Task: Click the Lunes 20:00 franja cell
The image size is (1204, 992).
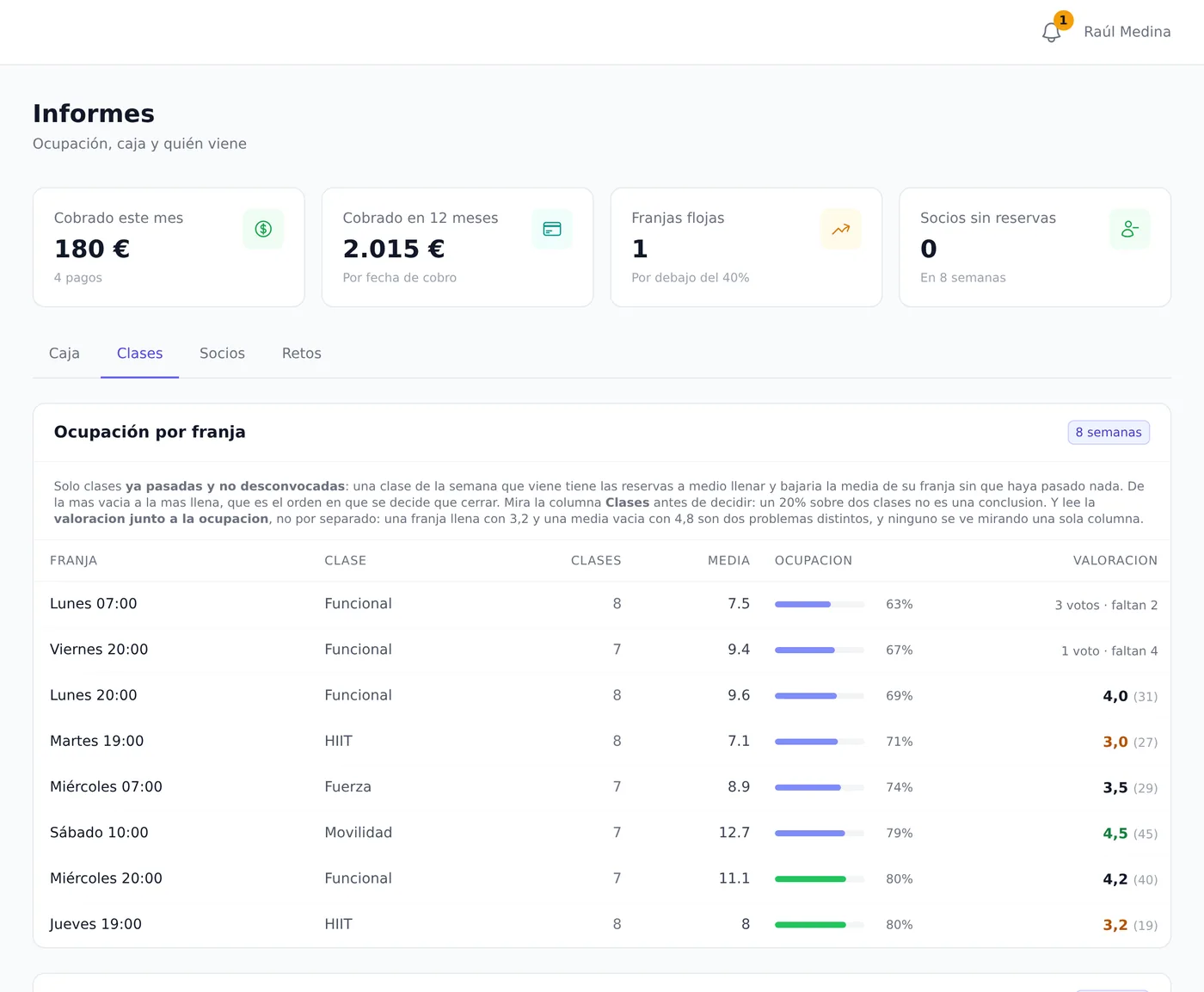Action: tap(94, 695)
